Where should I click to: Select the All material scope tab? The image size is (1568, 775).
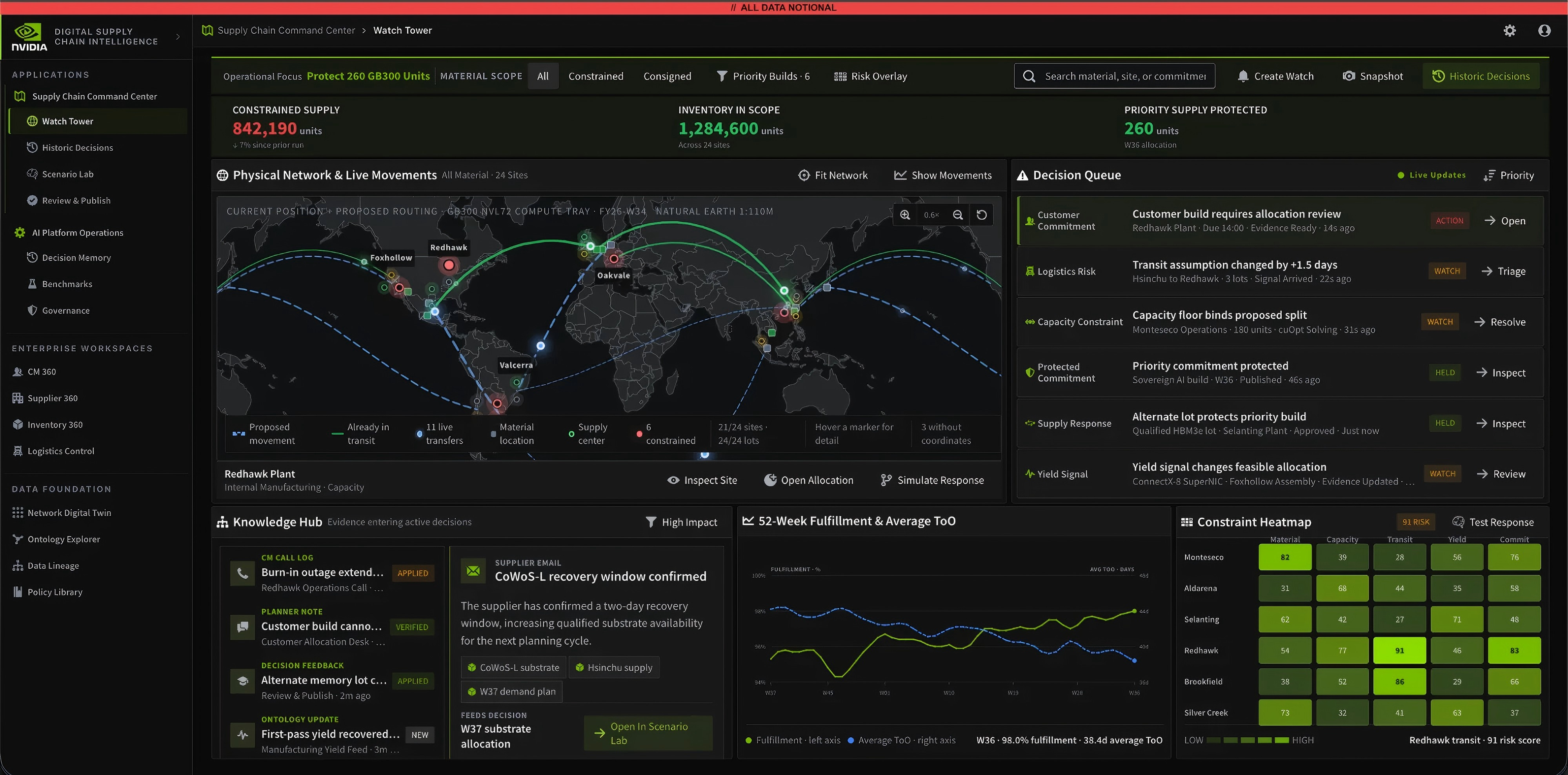click(x=543, y=76)
